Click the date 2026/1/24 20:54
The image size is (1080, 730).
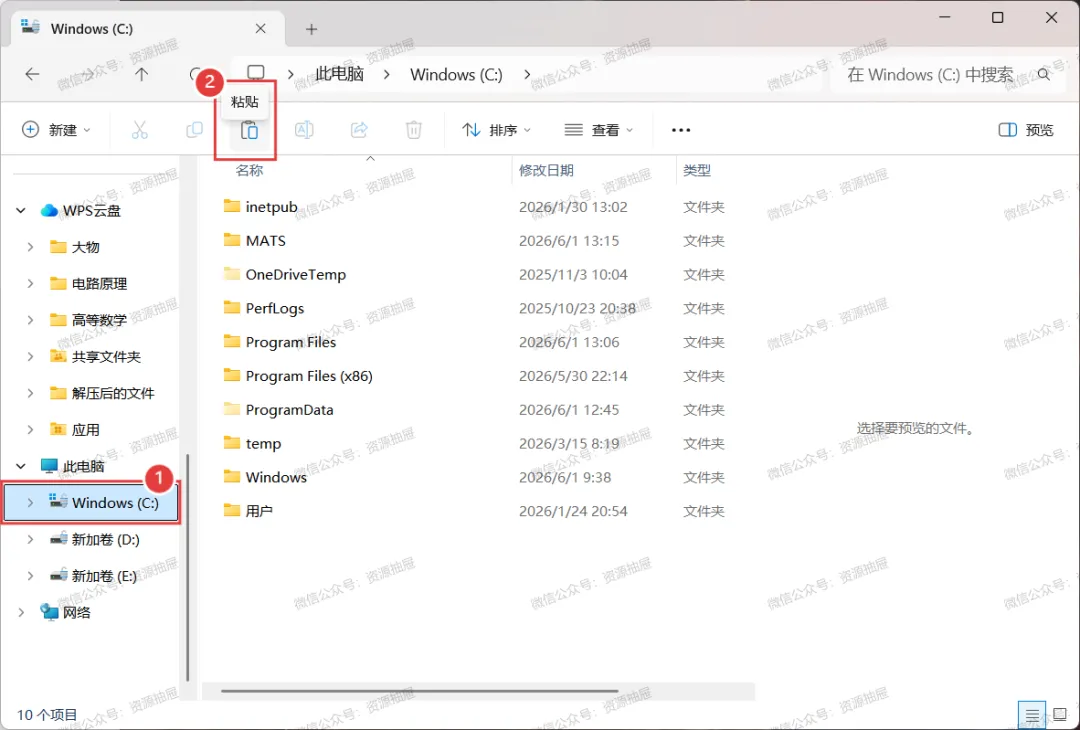click(573, 511)
